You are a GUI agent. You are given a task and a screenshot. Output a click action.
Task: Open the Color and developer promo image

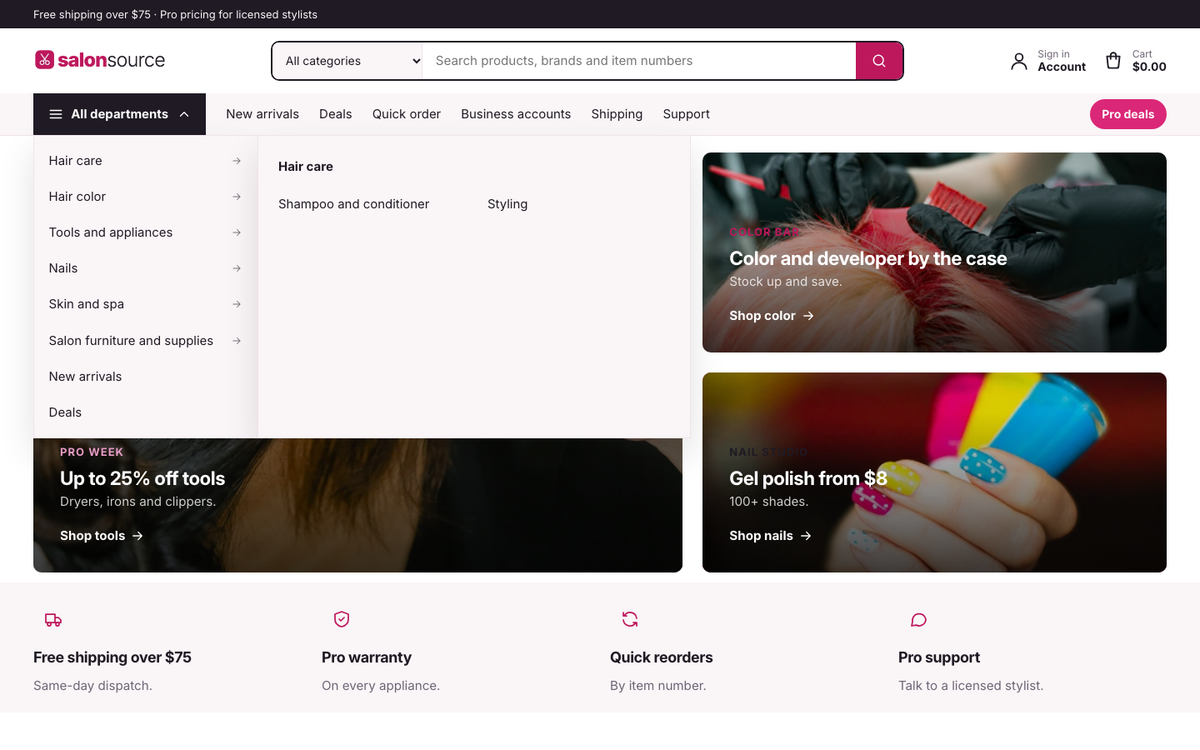934,252
